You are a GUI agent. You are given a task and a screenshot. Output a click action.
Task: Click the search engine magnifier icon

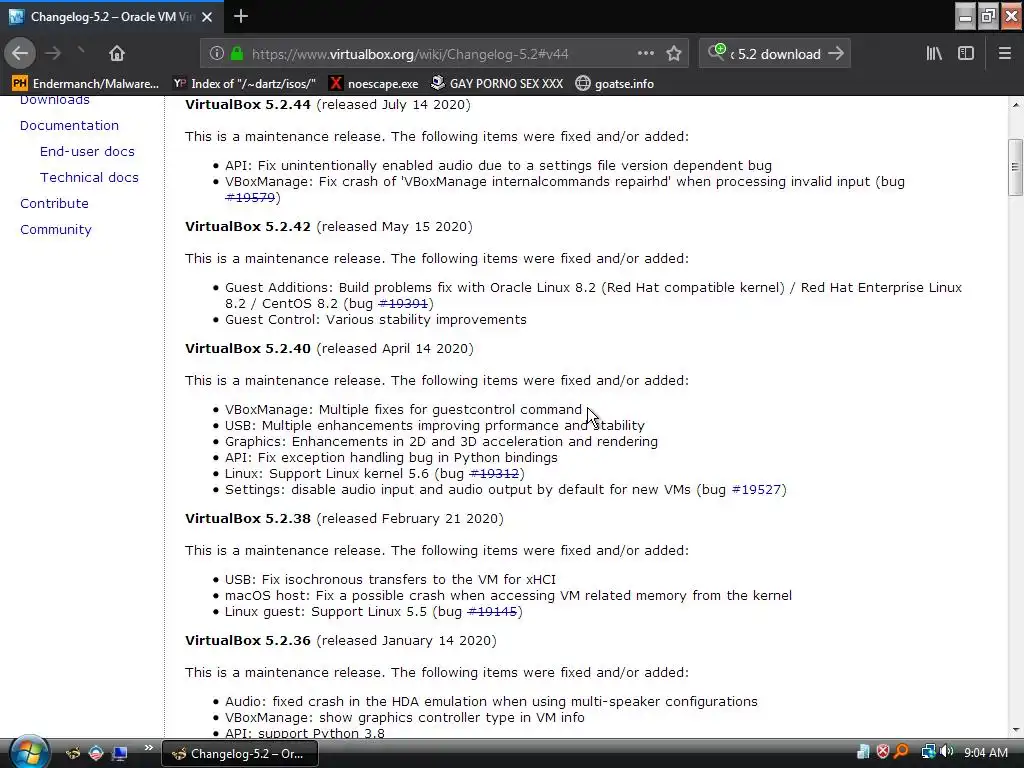click(x=716, y=52)
